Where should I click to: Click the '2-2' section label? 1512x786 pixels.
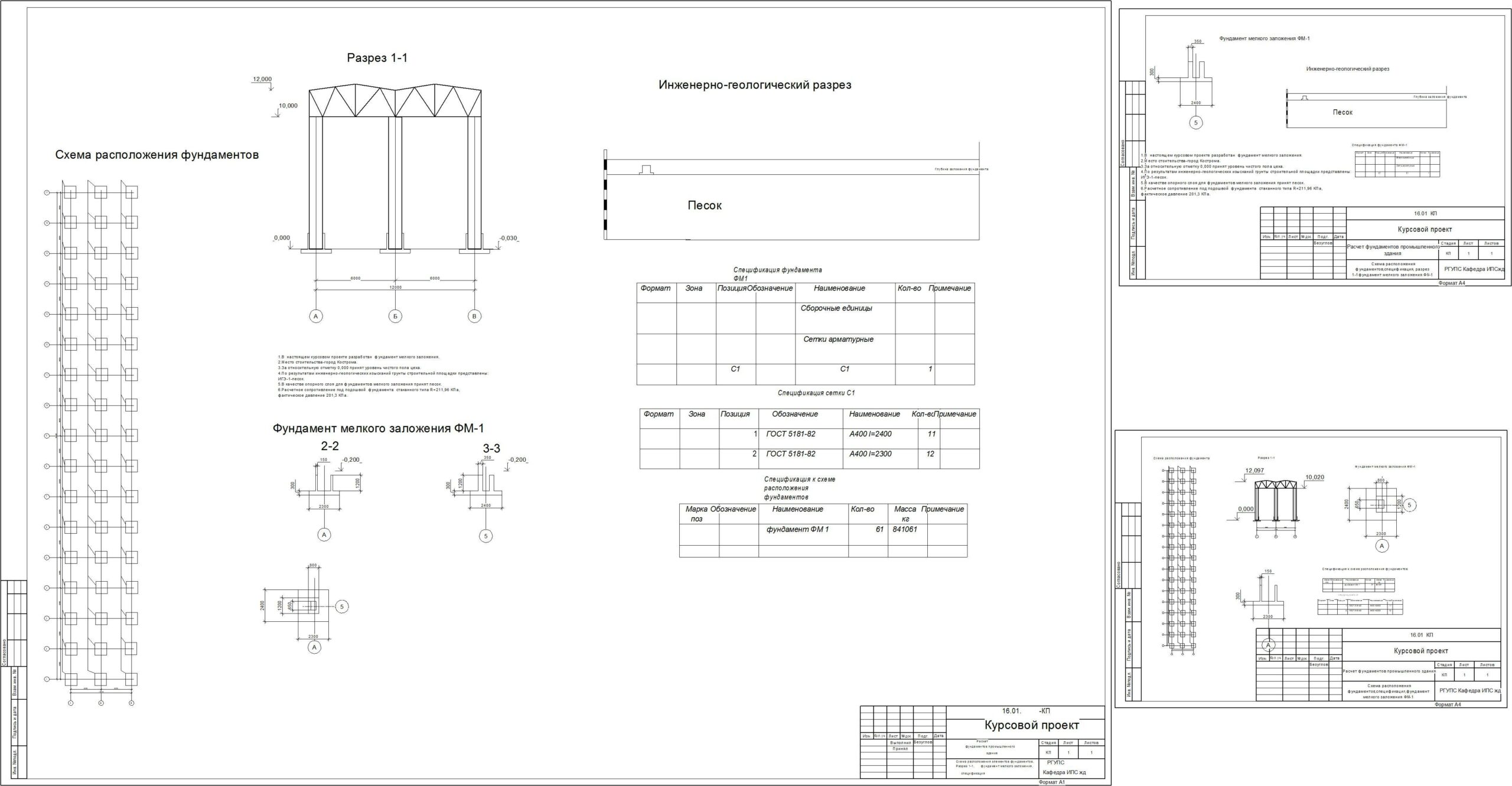[x=330, y=446]
